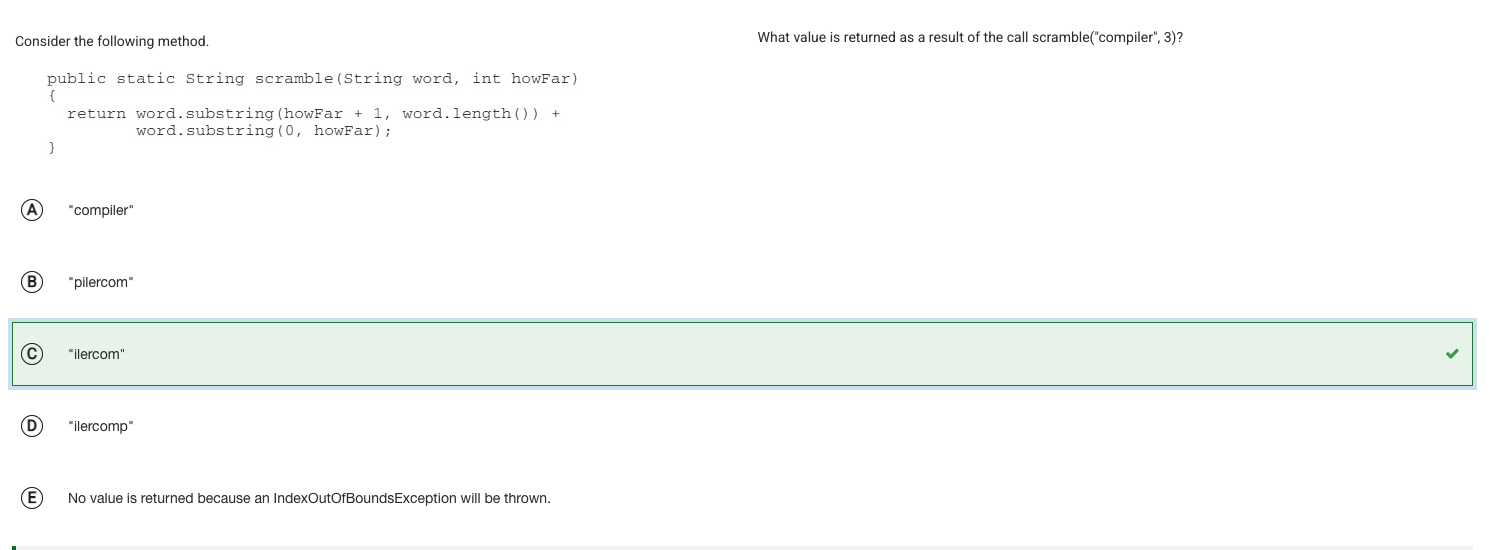Click the green correct-answer checkmark icon
This screenshot has height=550, width=1490.
click(x=1452, y=354)
